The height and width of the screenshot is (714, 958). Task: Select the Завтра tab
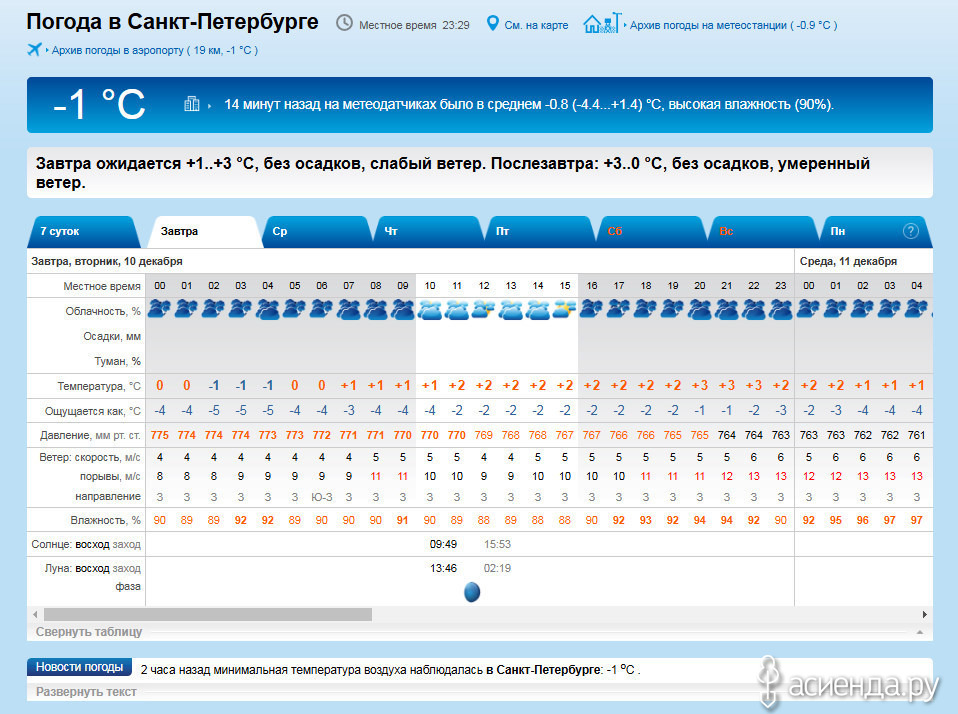click(205, 231)
